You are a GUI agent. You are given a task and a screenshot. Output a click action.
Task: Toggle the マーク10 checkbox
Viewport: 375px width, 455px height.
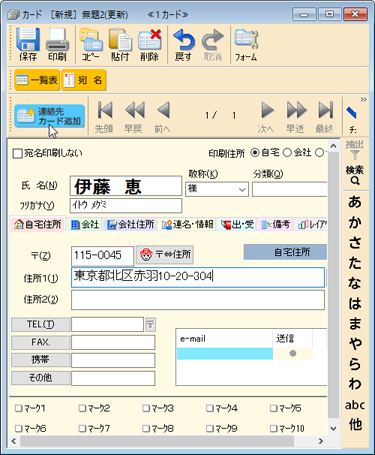click(x=273, y=428)
